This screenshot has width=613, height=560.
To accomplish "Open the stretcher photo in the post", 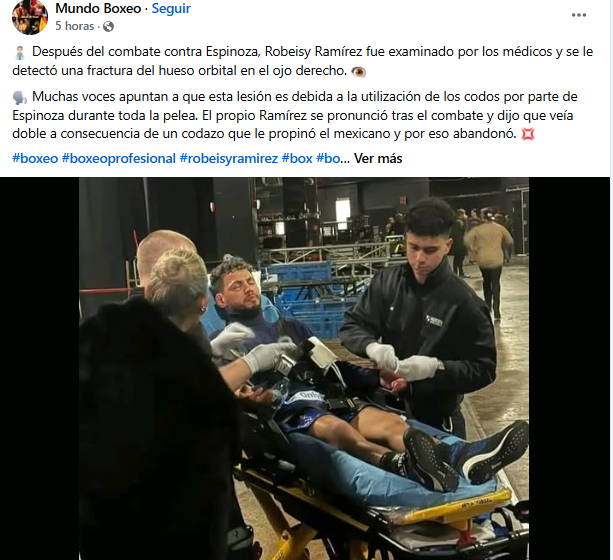I will pyautogui.click(x=304, y=368).
